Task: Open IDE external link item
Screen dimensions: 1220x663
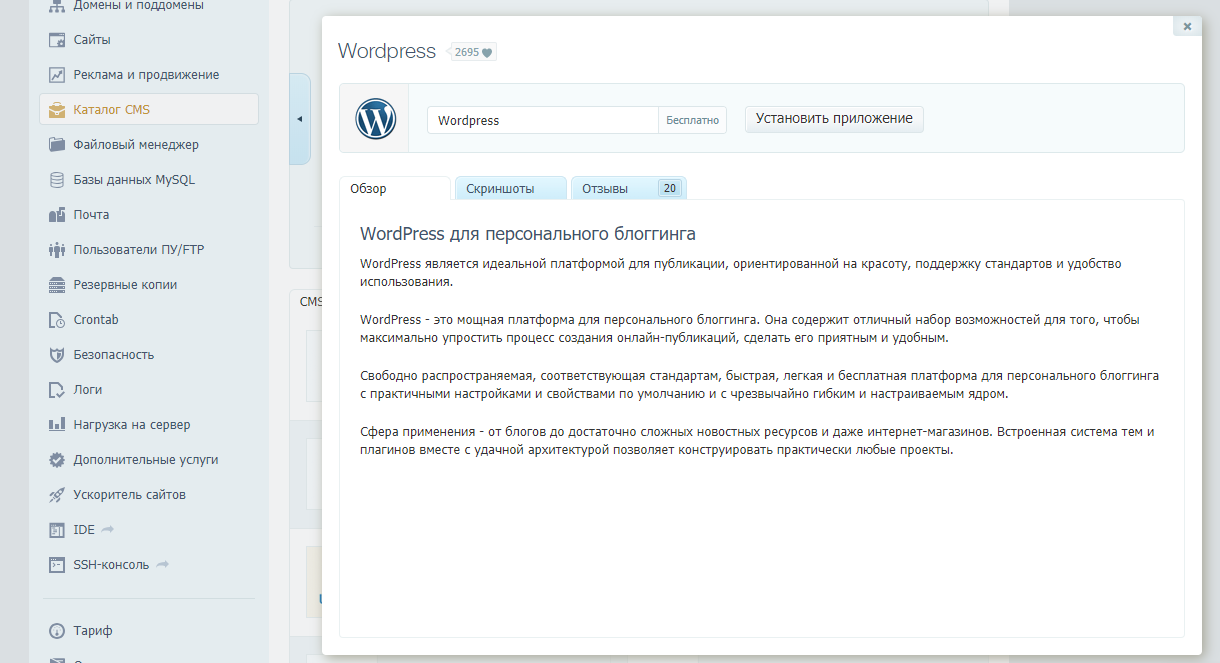Action: (x=84, y=530)
